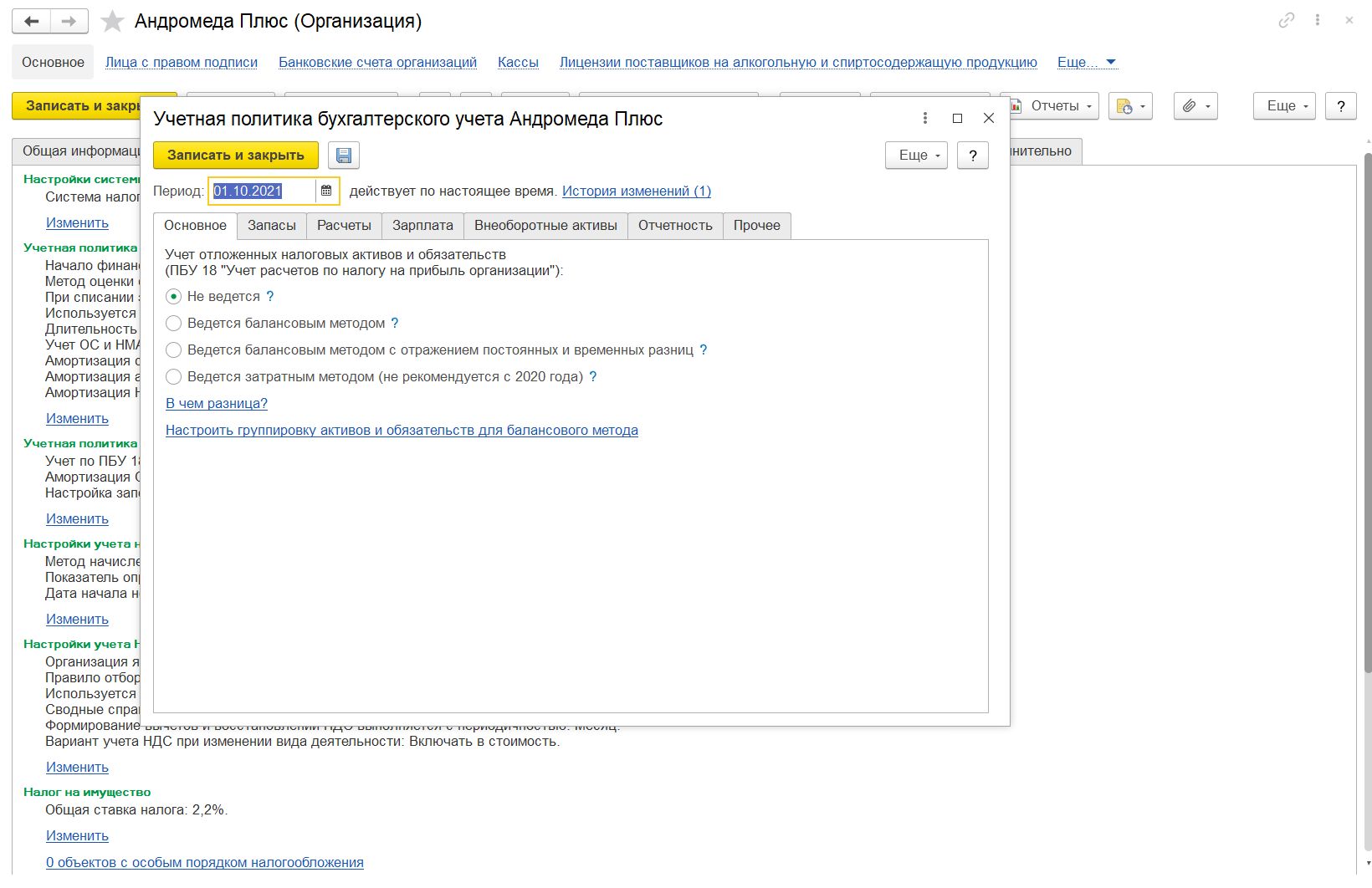Expand the 'Еще' dropdown inside the dialog
Viewport: 1372px width, 888px height.
(x=916, y=156)
